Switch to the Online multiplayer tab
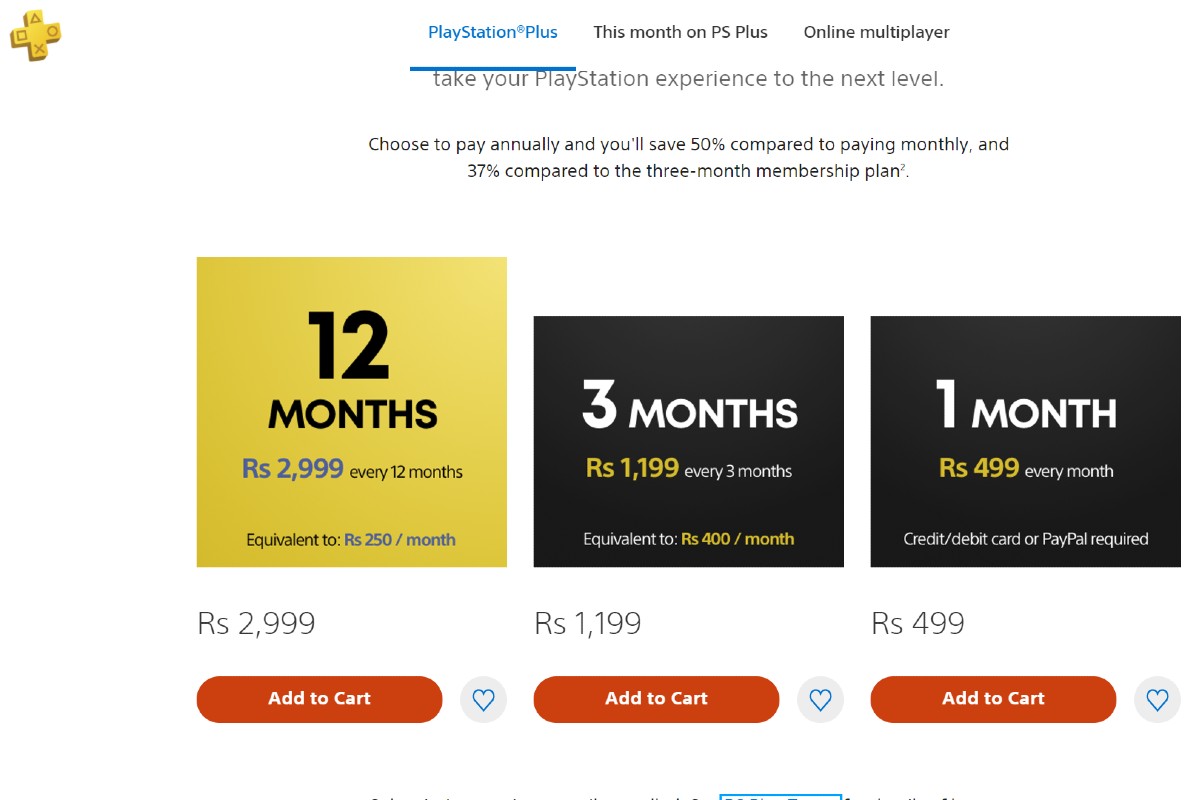Image resolution: width=1200 pixels, height=800 pixels. point(876,32)
